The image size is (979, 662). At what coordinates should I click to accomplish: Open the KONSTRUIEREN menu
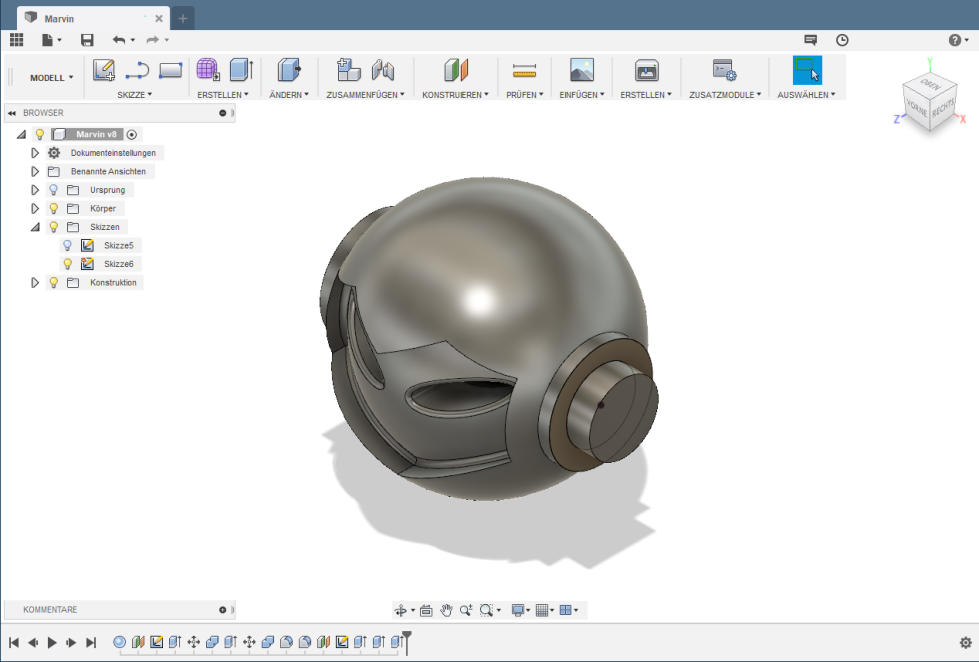455,95
